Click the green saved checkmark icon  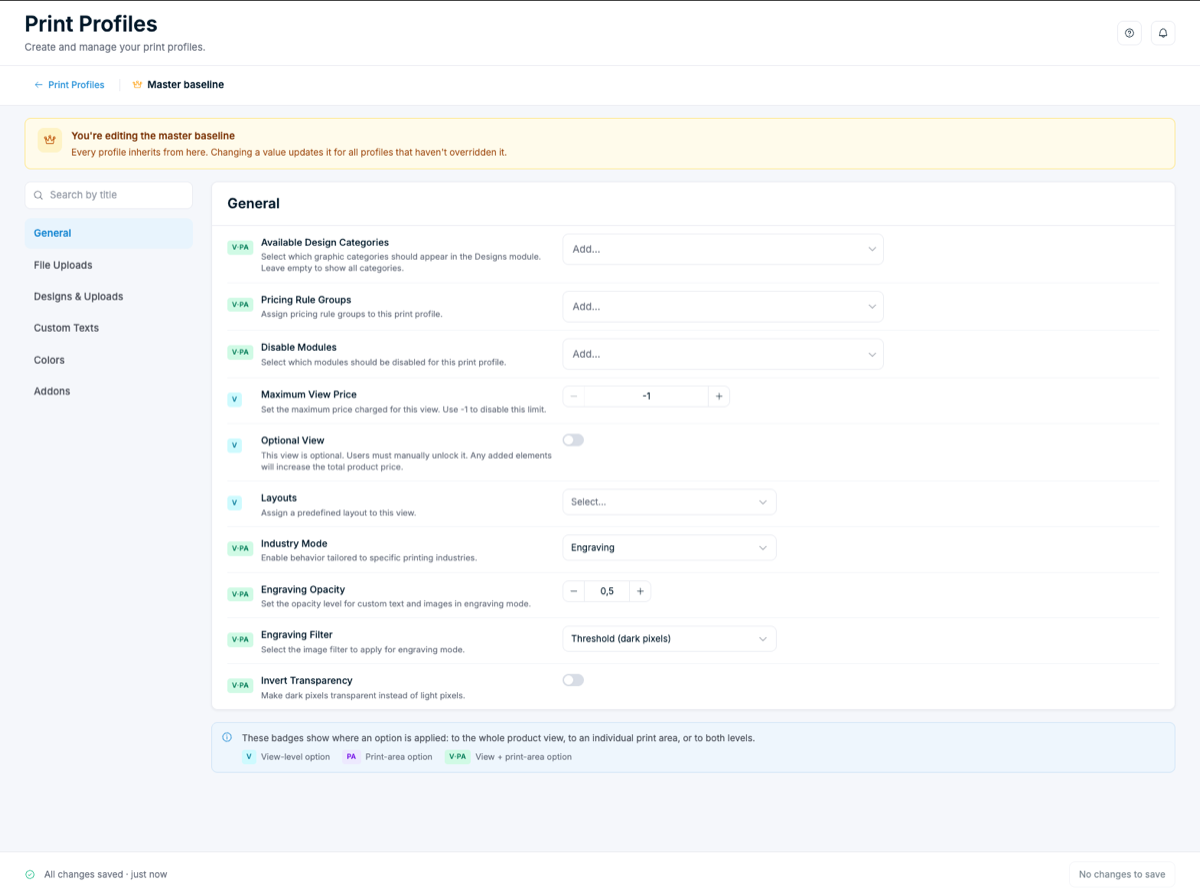(30, 874)
